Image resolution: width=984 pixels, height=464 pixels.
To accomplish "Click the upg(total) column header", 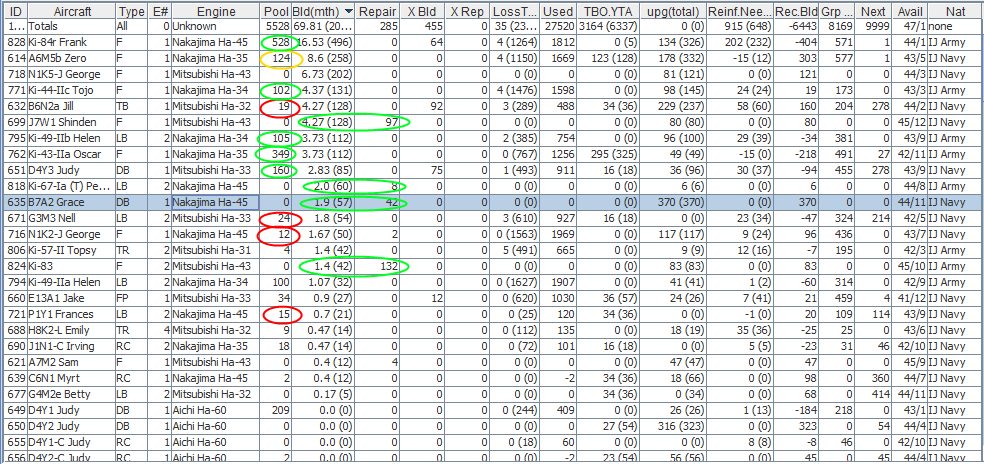I will click(673, 11).
